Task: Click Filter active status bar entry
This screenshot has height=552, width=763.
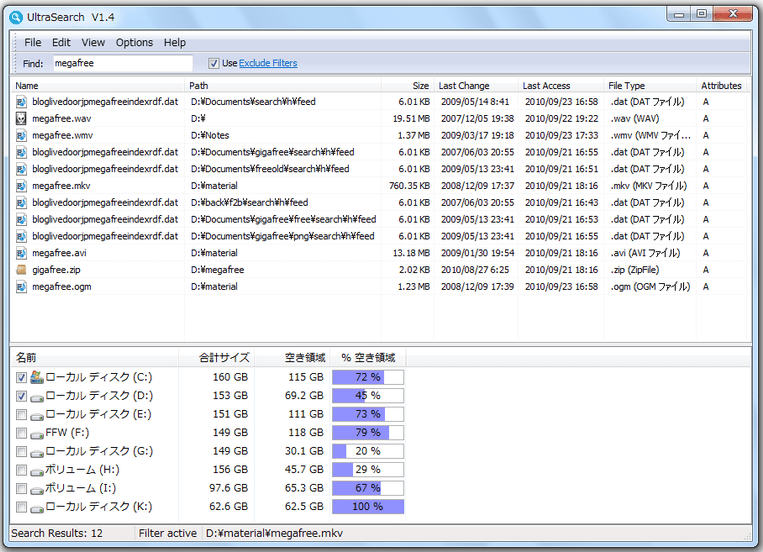Action: point(167,534)
